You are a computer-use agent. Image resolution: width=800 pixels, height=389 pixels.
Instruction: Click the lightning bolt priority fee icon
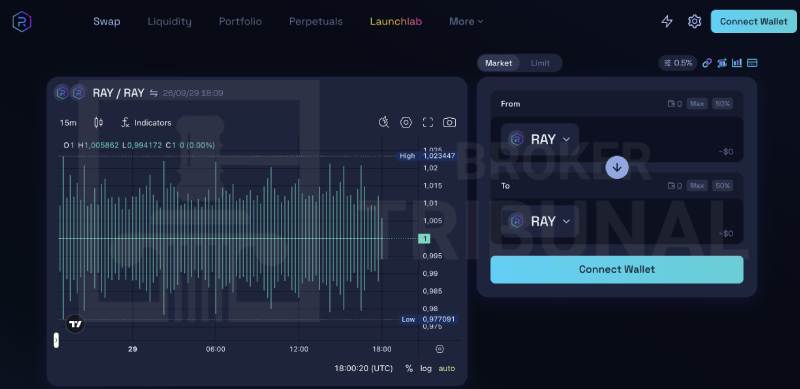tap(667, 21)
